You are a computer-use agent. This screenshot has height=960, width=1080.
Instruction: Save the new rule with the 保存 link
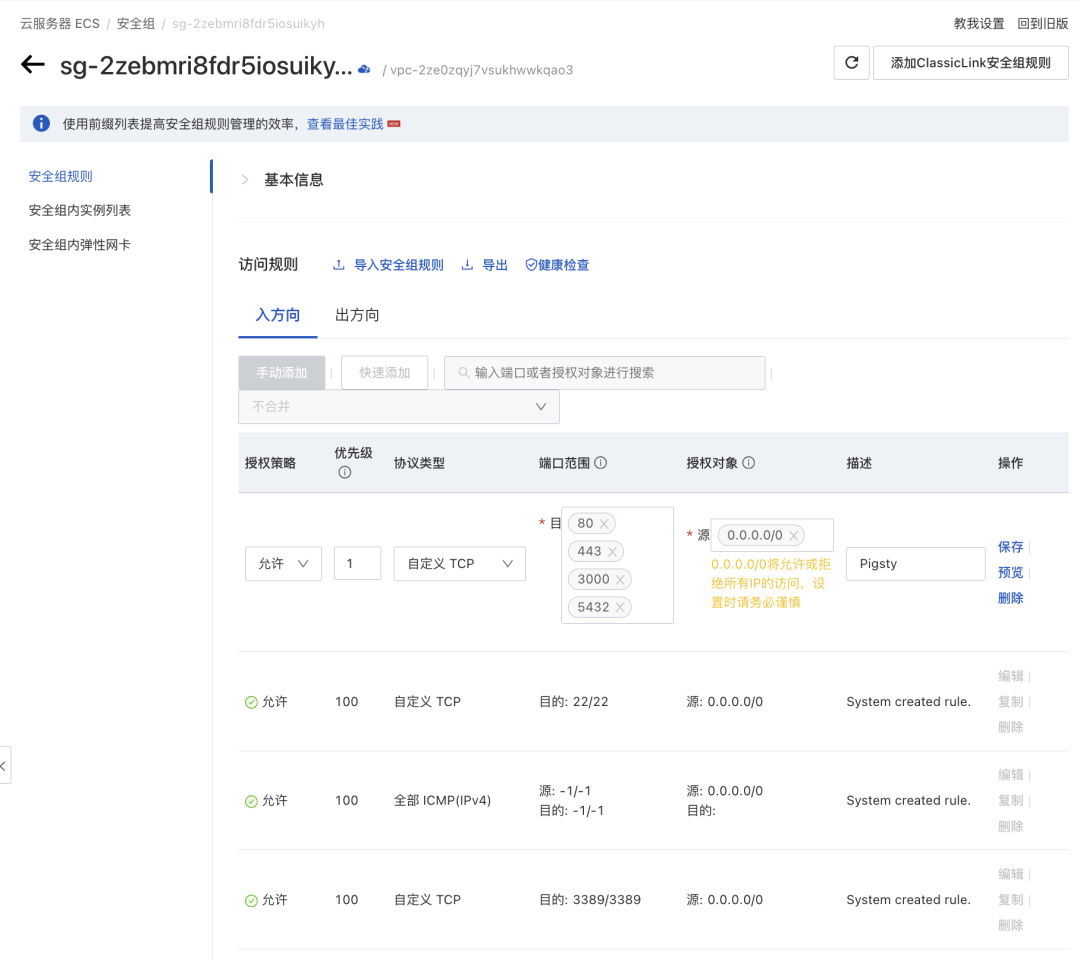pyautogui.click(x=1010, y=547)
